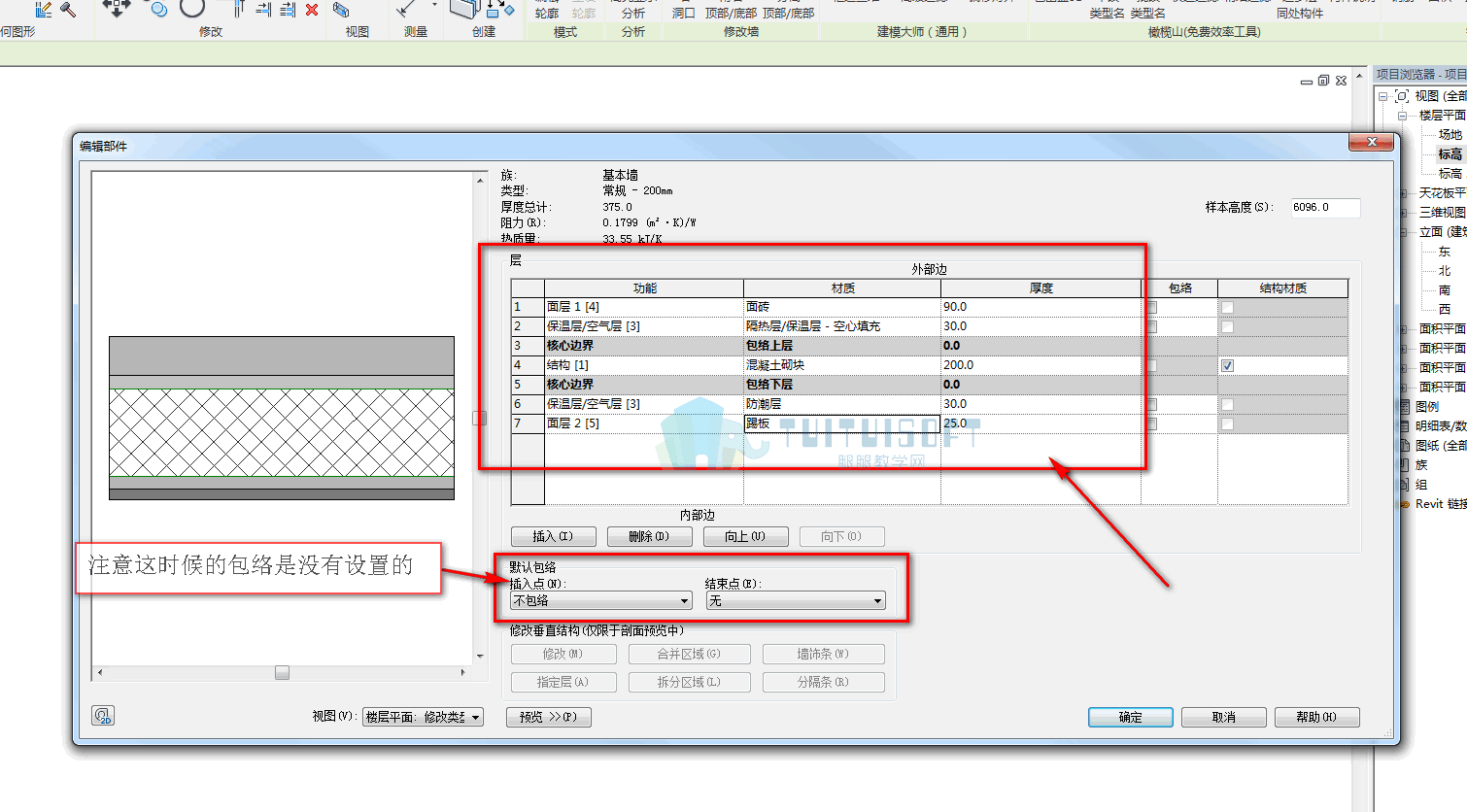The image size is (1467, 812).
Task: Open the 插入点 dropdown showing 不包络
Action: pos(601,601)
